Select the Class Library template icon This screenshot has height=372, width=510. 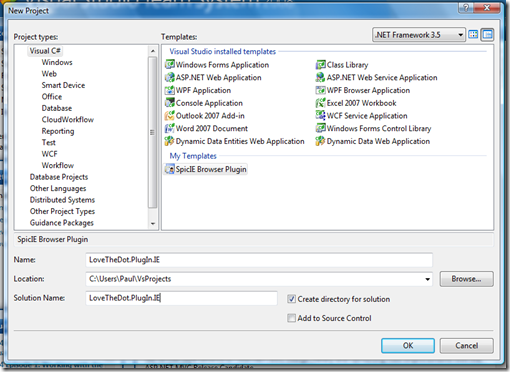tap(321, 64)
